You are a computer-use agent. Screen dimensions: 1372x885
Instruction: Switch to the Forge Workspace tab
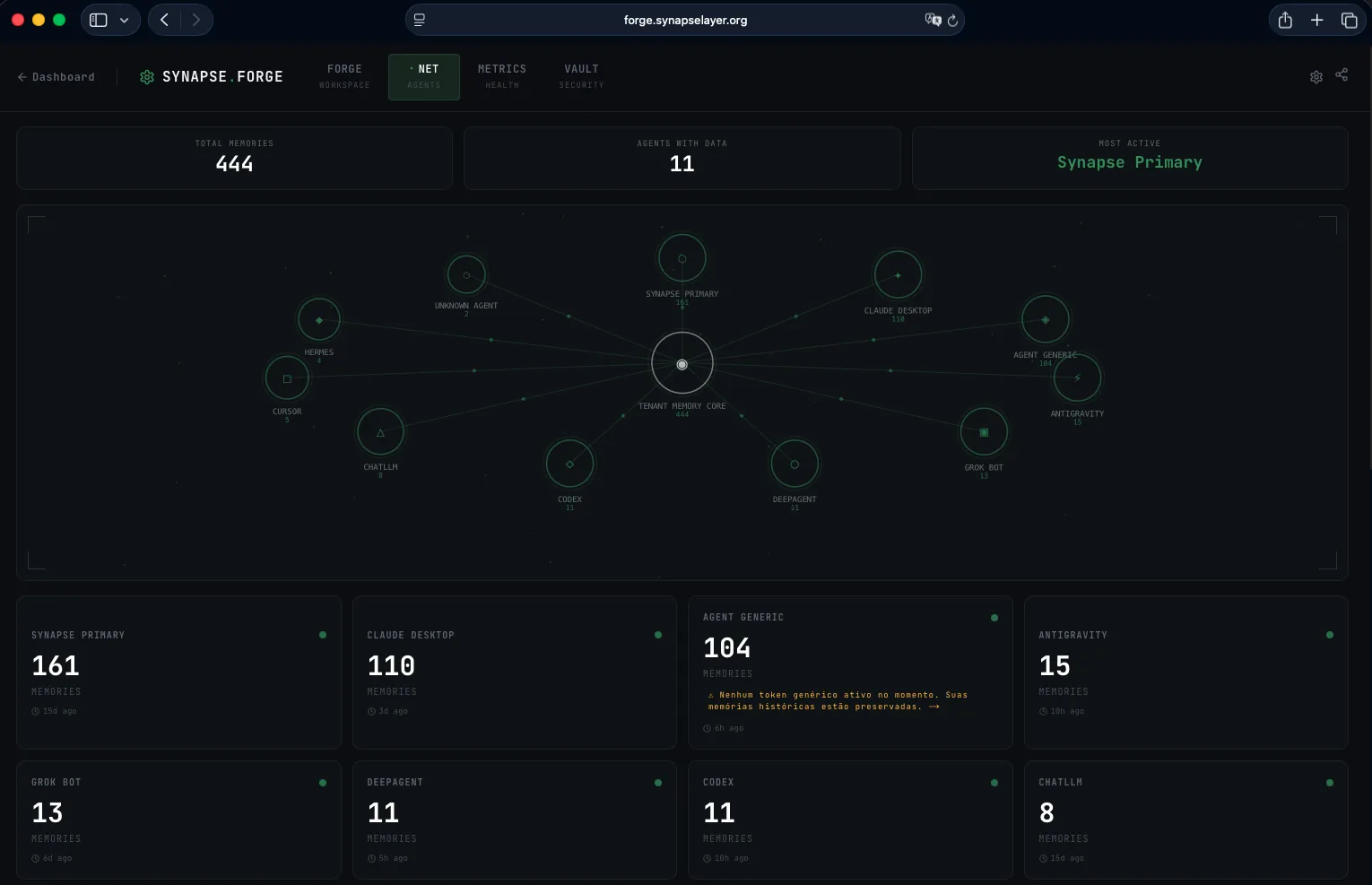click(x=344, y=76)
